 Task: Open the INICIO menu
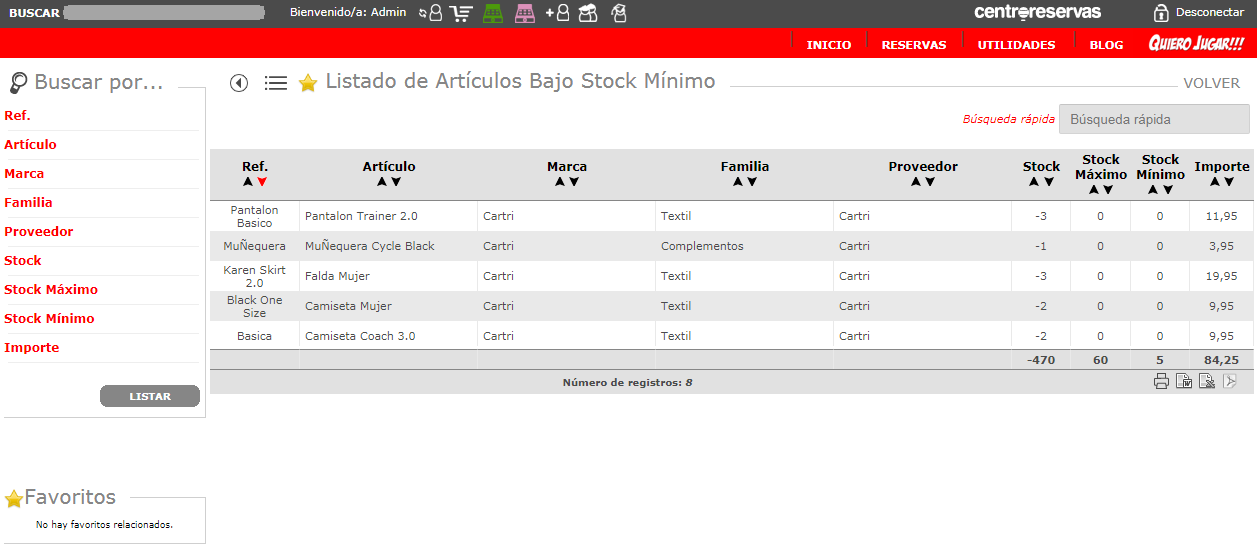pyautogui.click(x=829, y=45)
